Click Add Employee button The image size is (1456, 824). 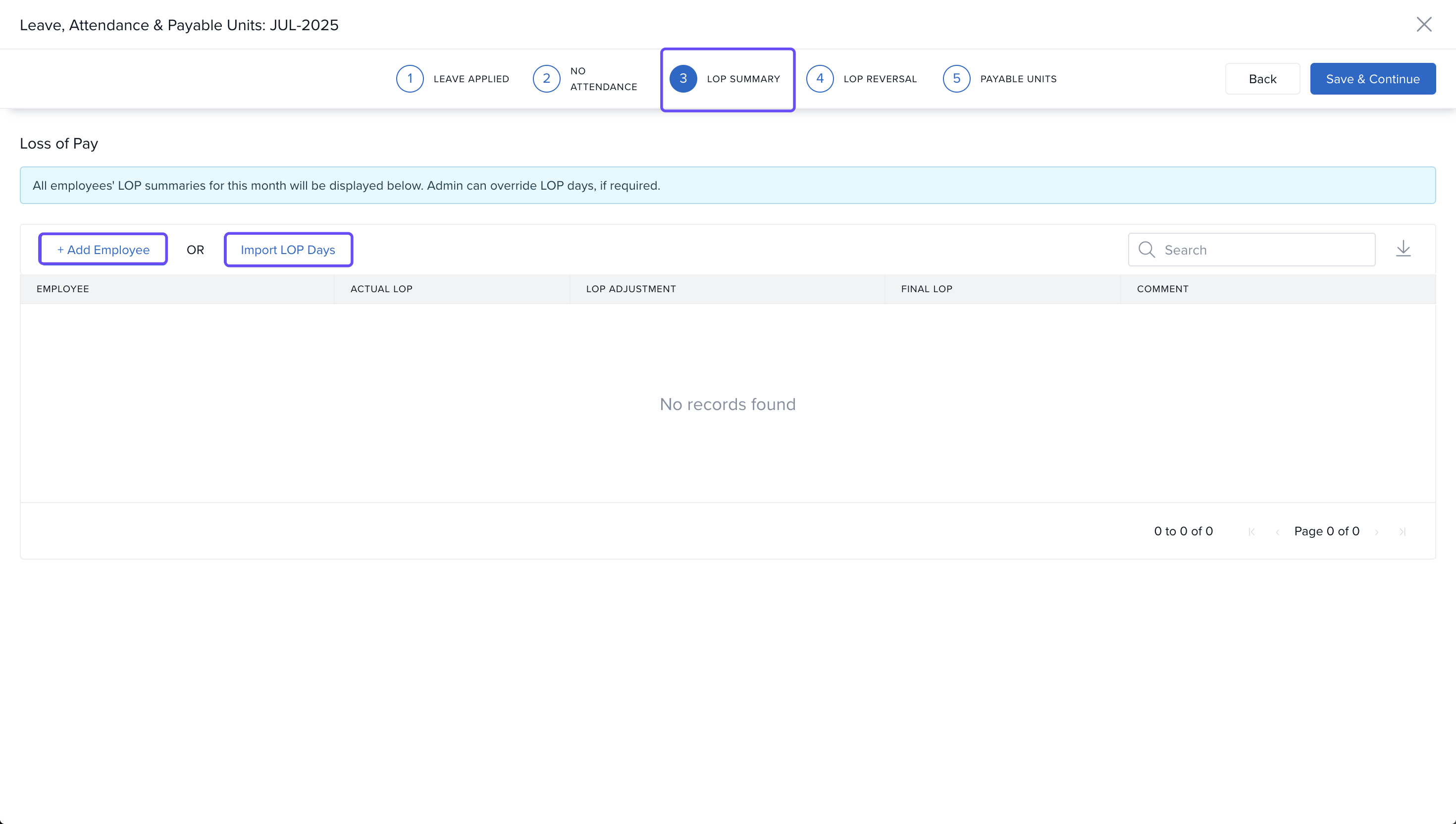[103, 250]
